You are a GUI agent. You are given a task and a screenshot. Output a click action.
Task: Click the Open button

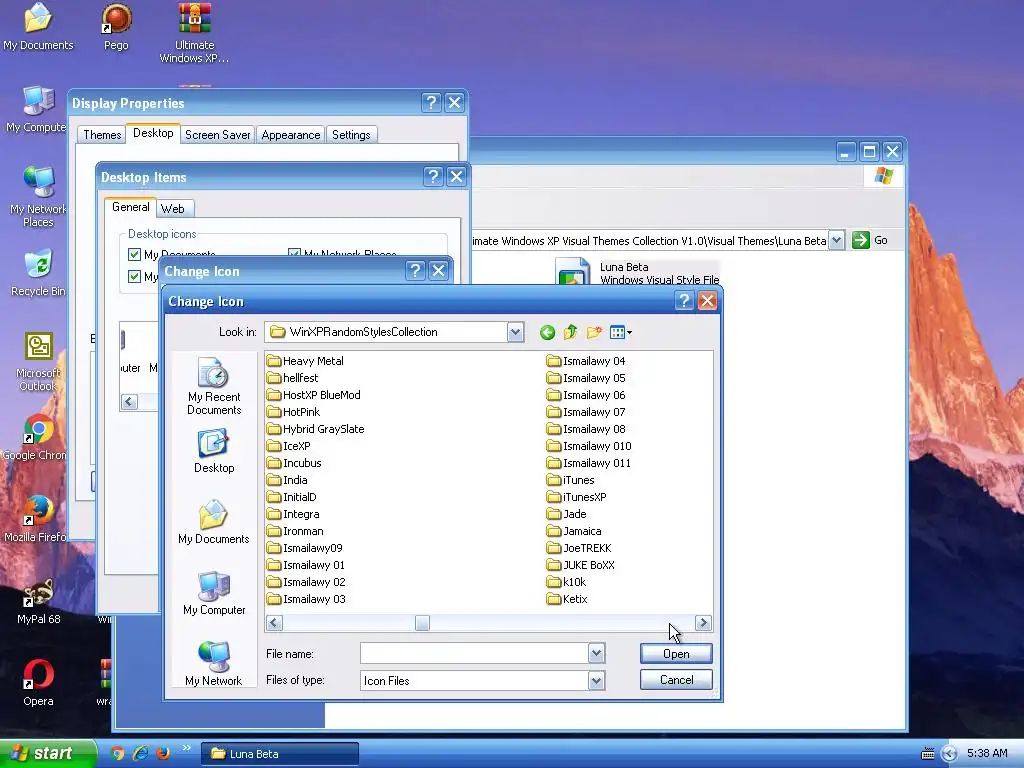[x=676, y=654]
